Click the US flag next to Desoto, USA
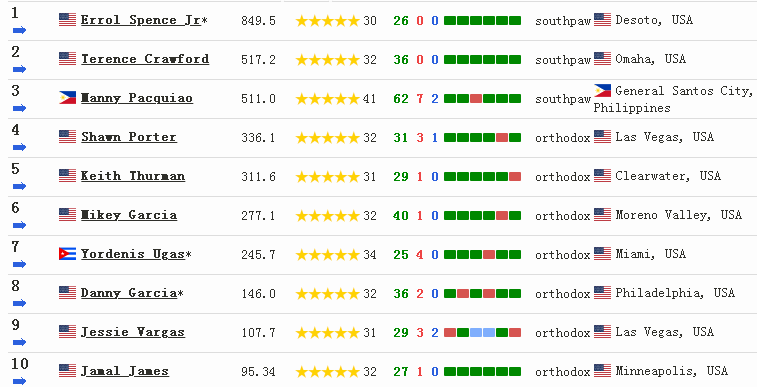Screen dimensions: 757x387 [x=603, y=20]
